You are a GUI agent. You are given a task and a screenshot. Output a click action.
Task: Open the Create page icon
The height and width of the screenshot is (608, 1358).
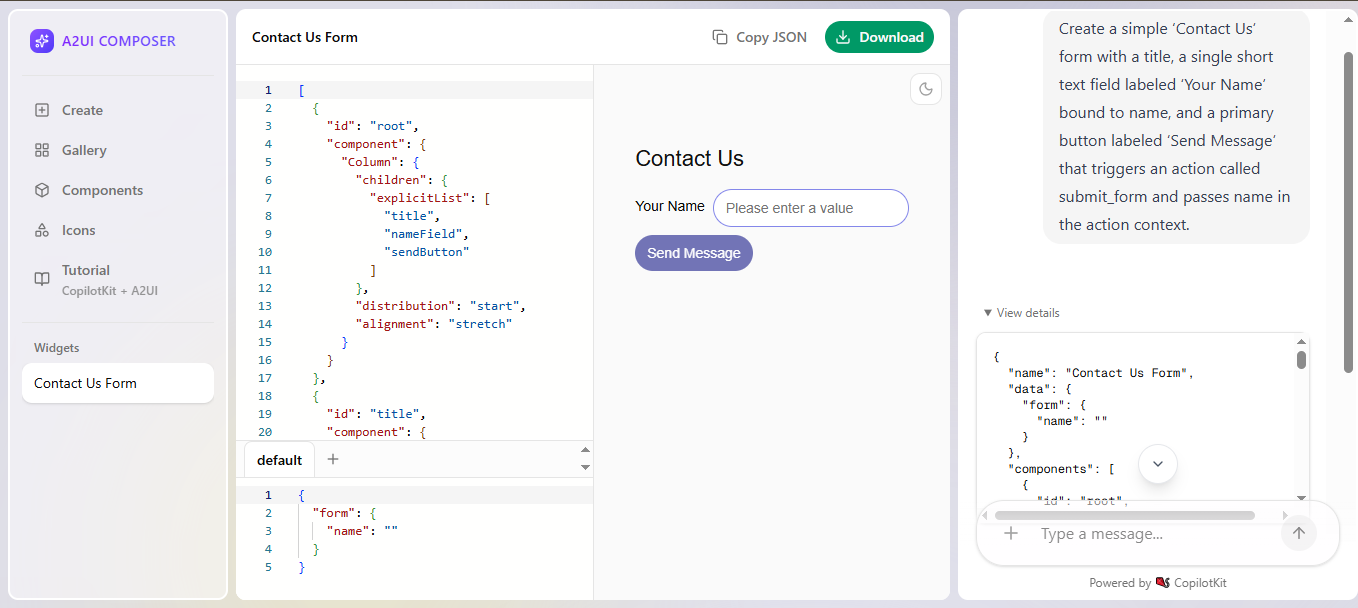(42, 110)
